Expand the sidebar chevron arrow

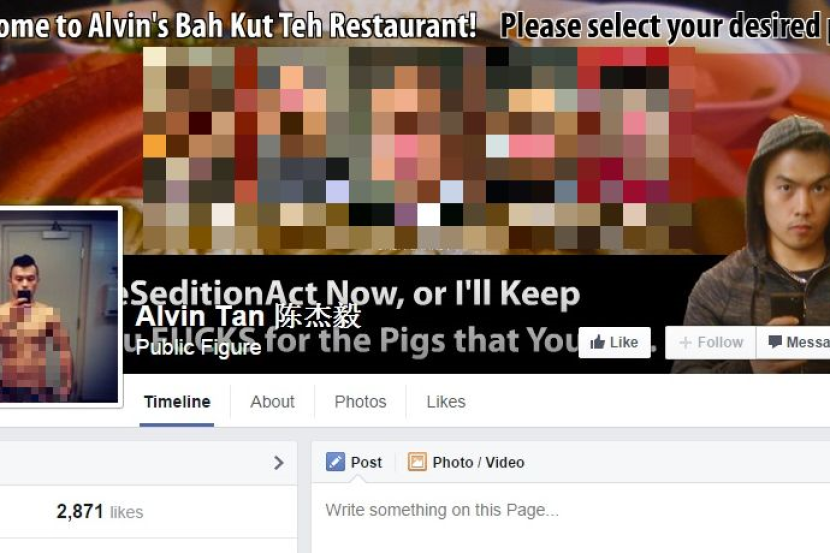[278, 463]
